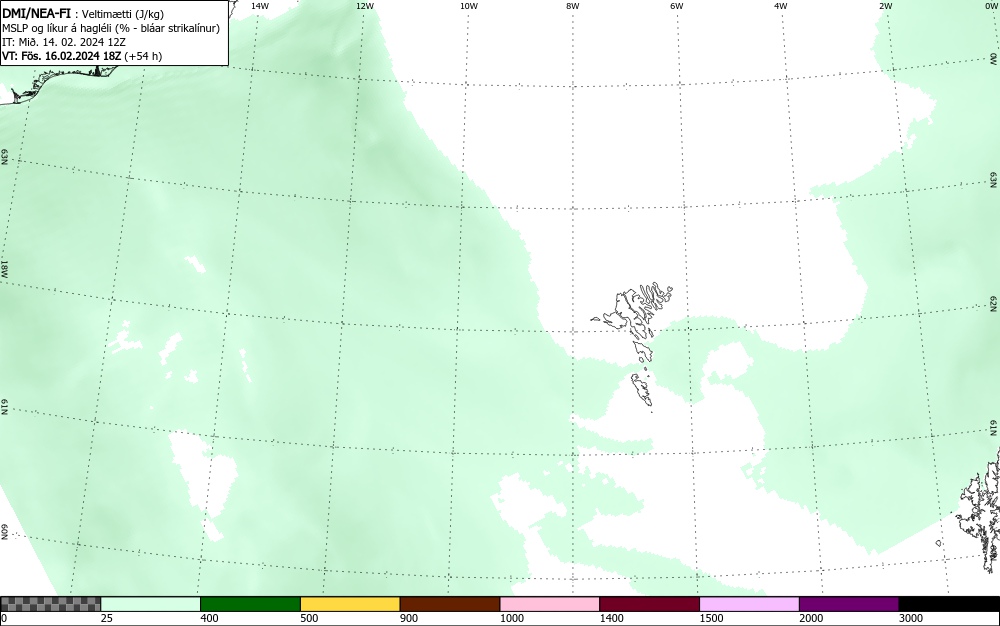Screen dimensions: 1000x626
Task: Click the "VT: Fös. 16.02.2024 18Z (+54 h)" line
Action: pos(82,56)
